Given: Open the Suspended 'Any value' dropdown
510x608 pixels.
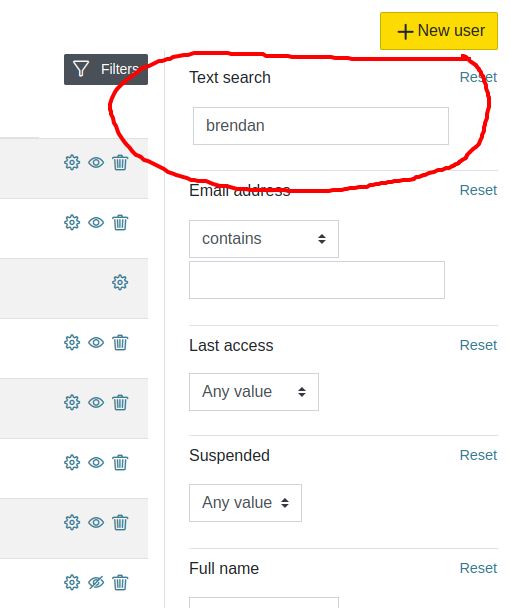Looking at the screenshot, I should pos(245,503).
